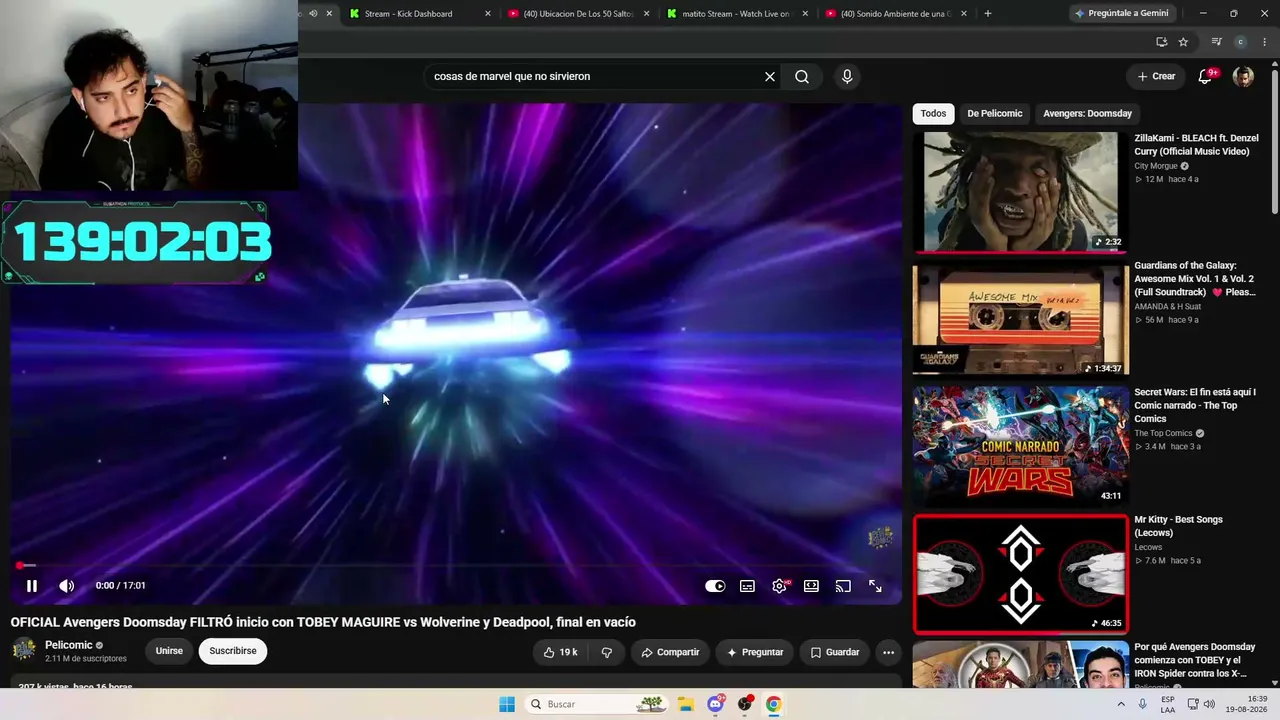Click the taskbar Buscar search box

point(597,704)
